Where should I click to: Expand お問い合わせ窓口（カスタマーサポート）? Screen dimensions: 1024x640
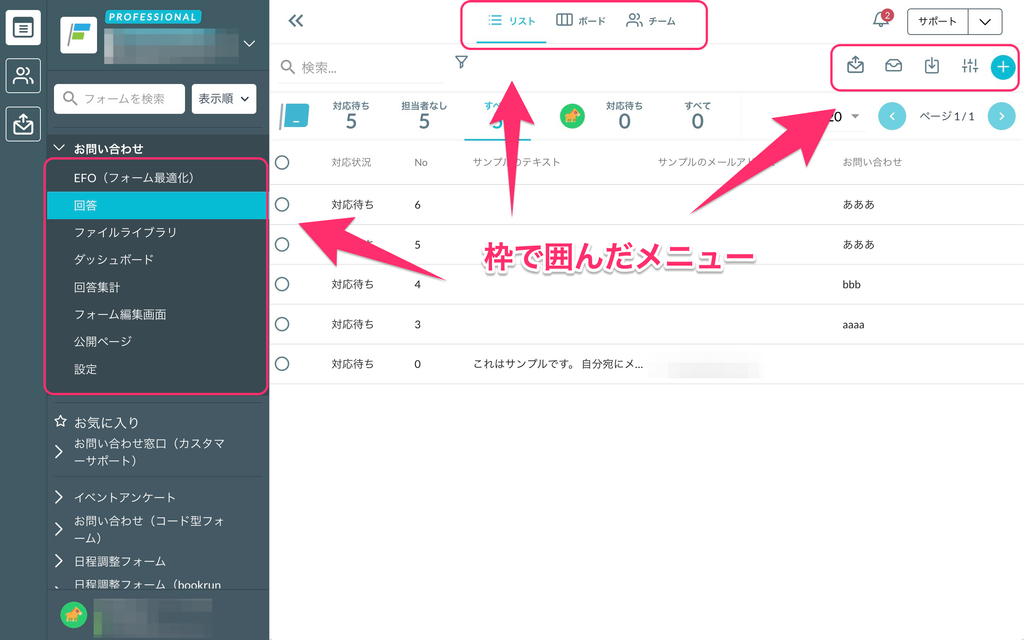click(59, 452)
